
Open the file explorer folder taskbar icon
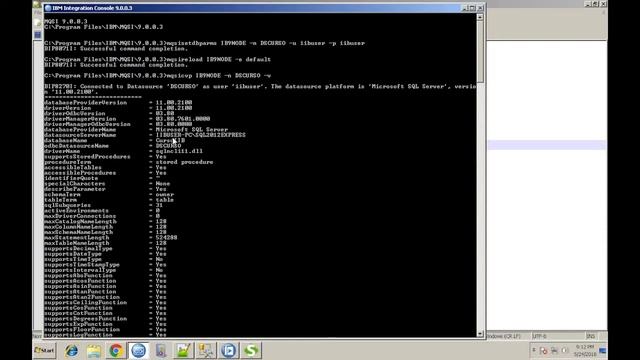(93, 351)
